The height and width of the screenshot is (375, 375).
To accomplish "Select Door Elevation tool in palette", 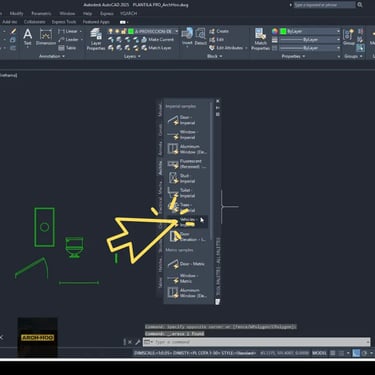I will point(187,237).
